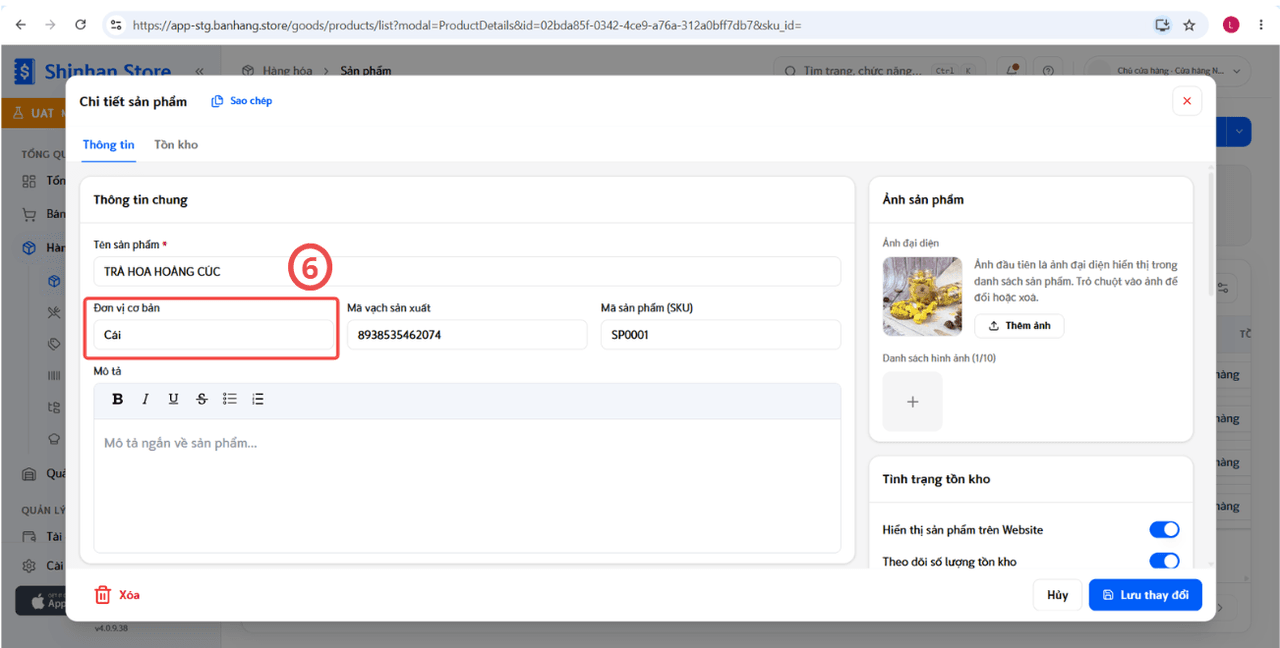This screenshot has height=648, width=1280.
Task: Select the product avatar image thumbnail
Action: pyautogui.click(x=922, y=296)
